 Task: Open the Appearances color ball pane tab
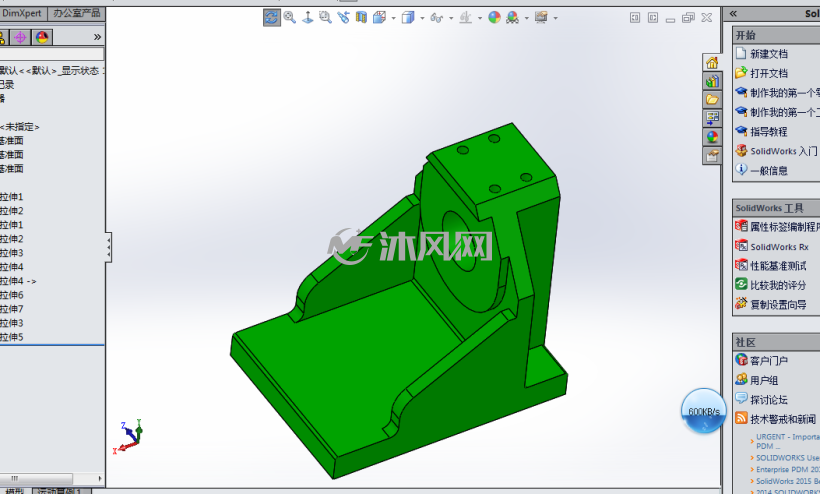(x=712, y=137)
